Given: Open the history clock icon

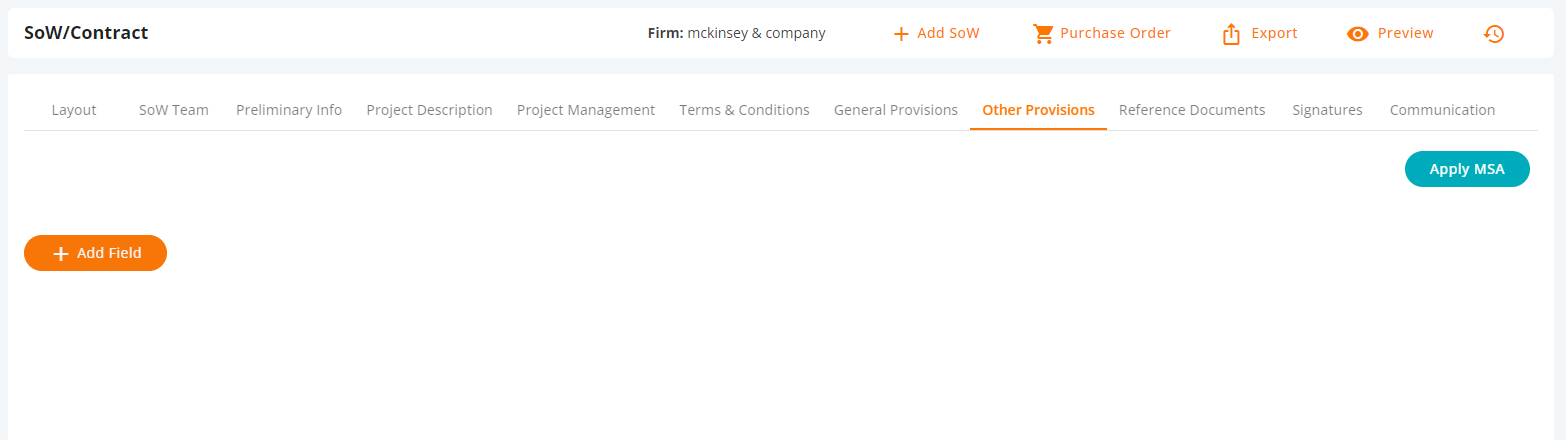Looking at the screenshot, I should (1494, 34).
